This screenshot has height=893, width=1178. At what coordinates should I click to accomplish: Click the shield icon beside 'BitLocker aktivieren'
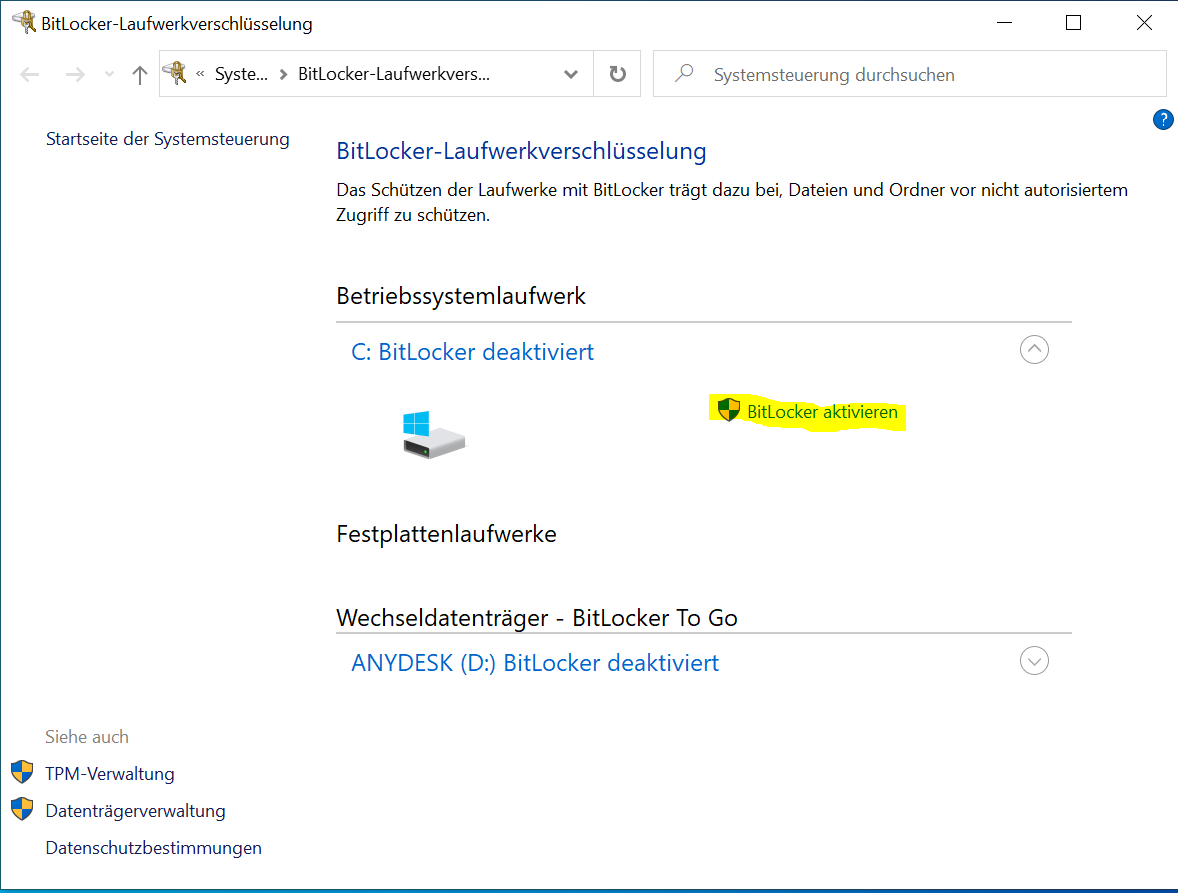click(x=729, y=409)
